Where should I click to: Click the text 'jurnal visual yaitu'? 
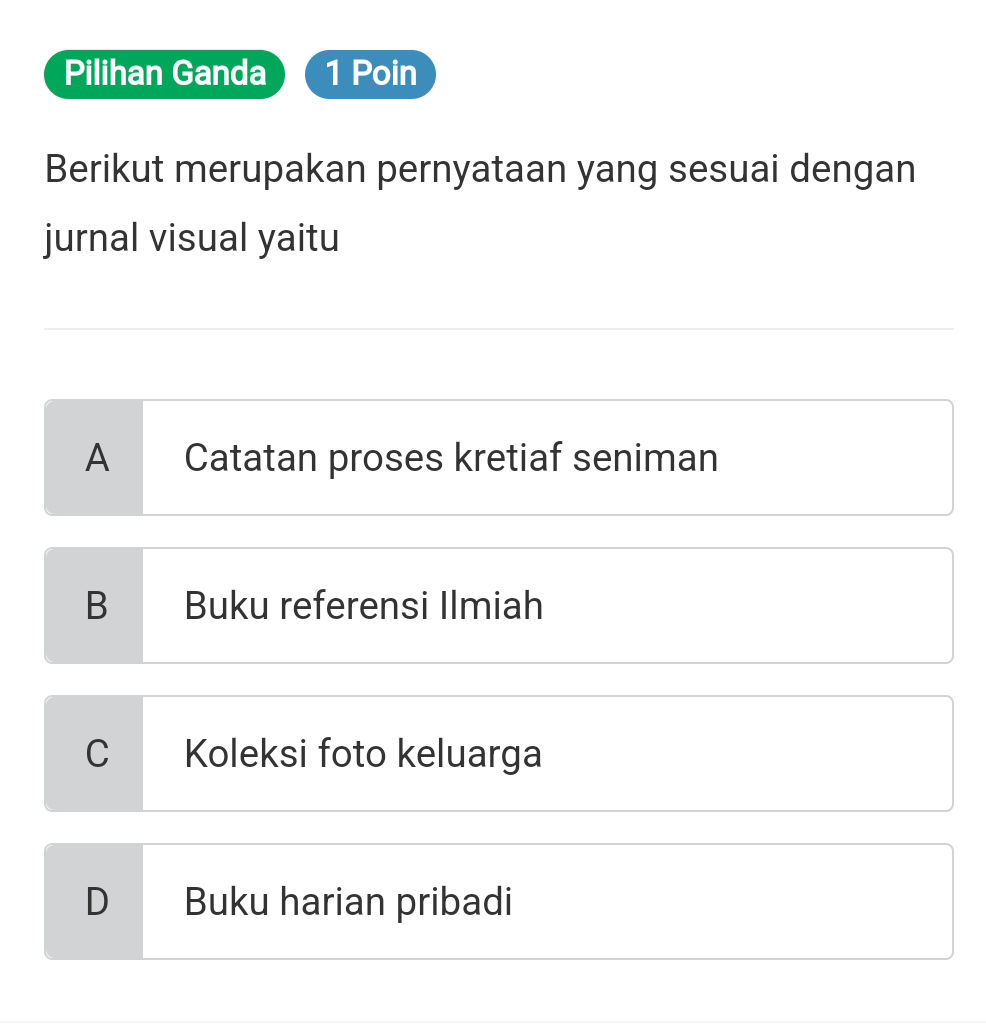pos(191,238)
